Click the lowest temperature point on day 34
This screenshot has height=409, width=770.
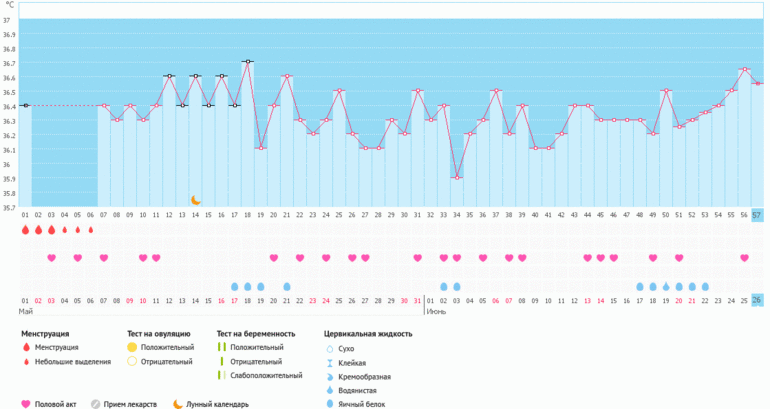point(457,177)
